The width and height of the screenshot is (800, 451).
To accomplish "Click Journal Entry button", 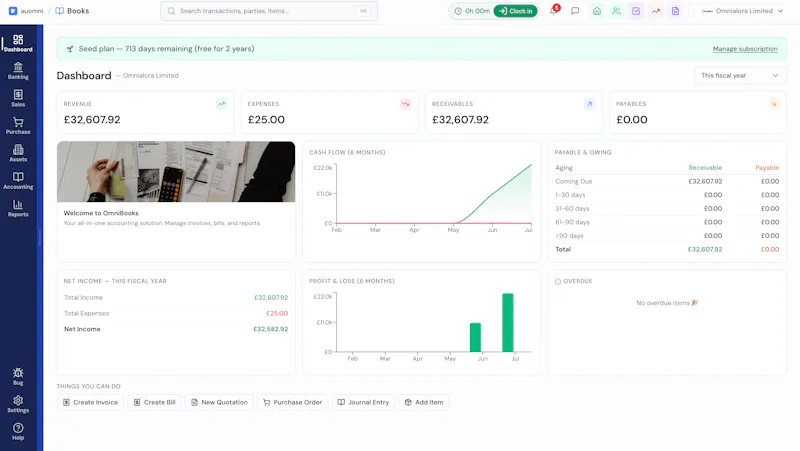I will pyautogui.click(x=363, y=402).
